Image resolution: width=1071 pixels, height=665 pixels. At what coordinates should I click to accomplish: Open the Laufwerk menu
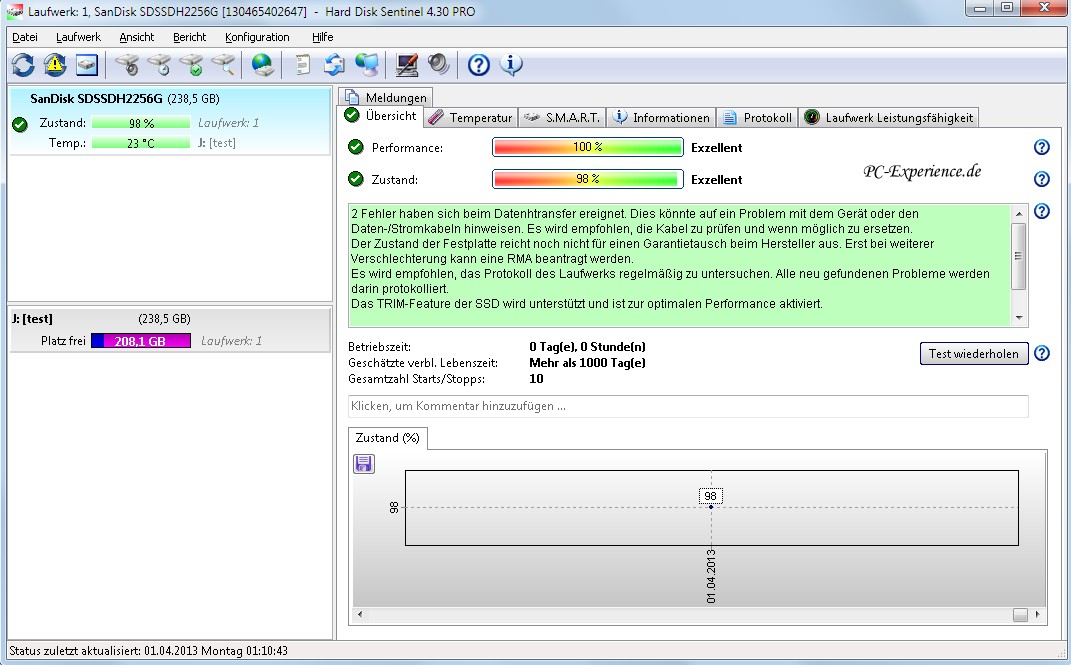78,37
